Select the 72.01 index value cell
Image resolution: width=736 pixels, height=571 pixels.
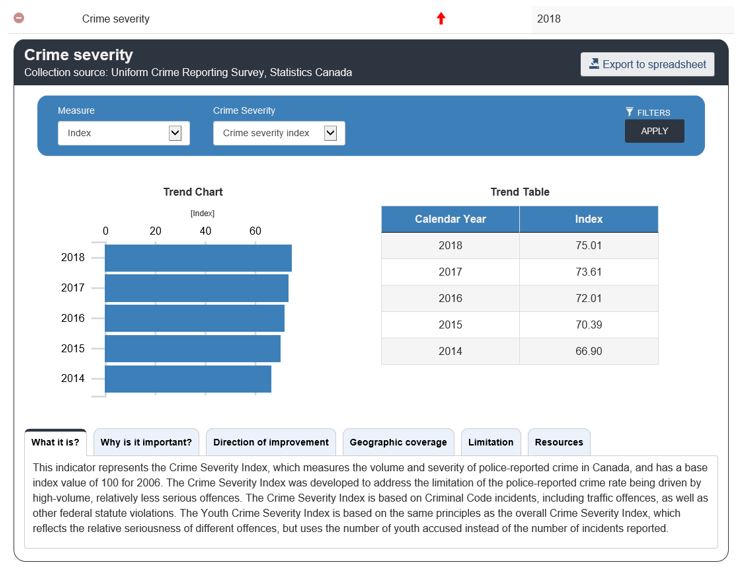point(589,298)
